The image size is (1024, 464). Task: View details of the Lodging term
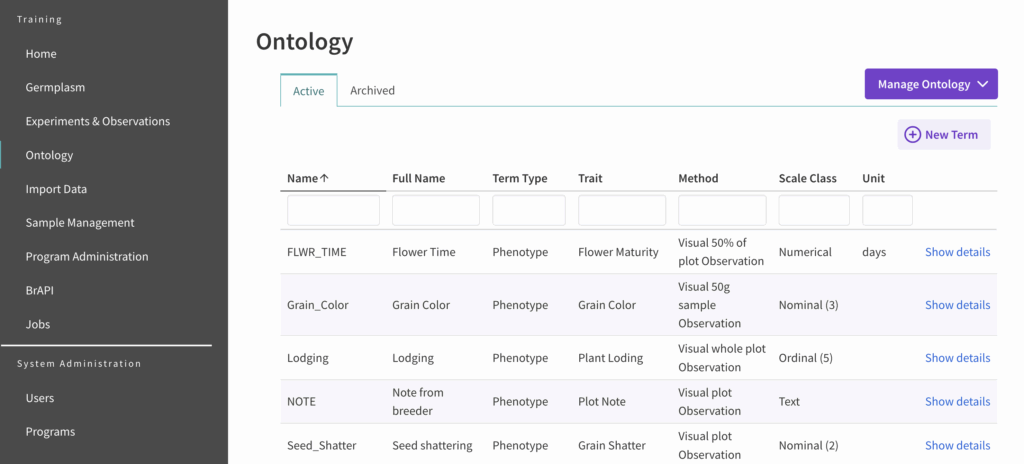click(x=957, y=358)
